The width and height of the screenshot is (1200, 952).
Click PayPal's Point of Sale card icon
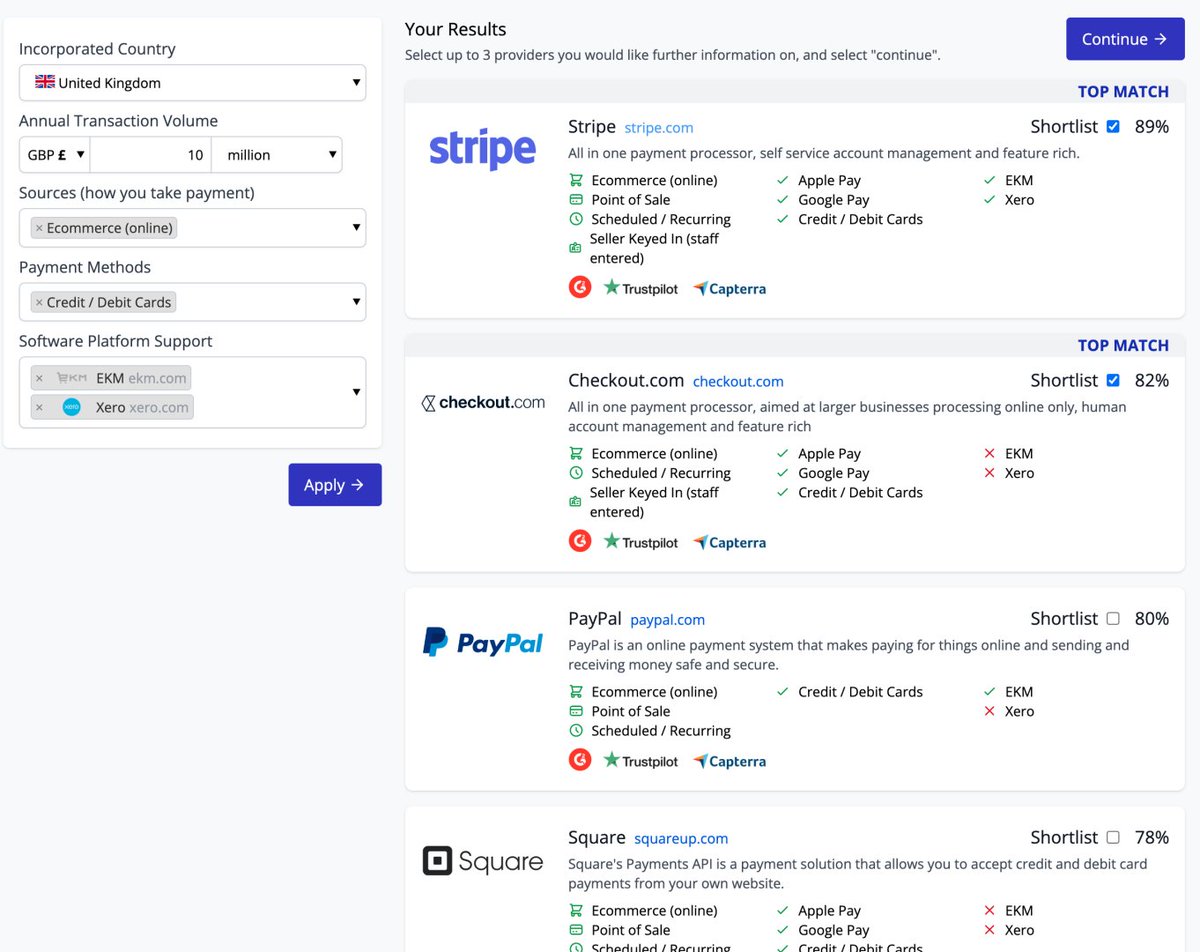point(576,711)
